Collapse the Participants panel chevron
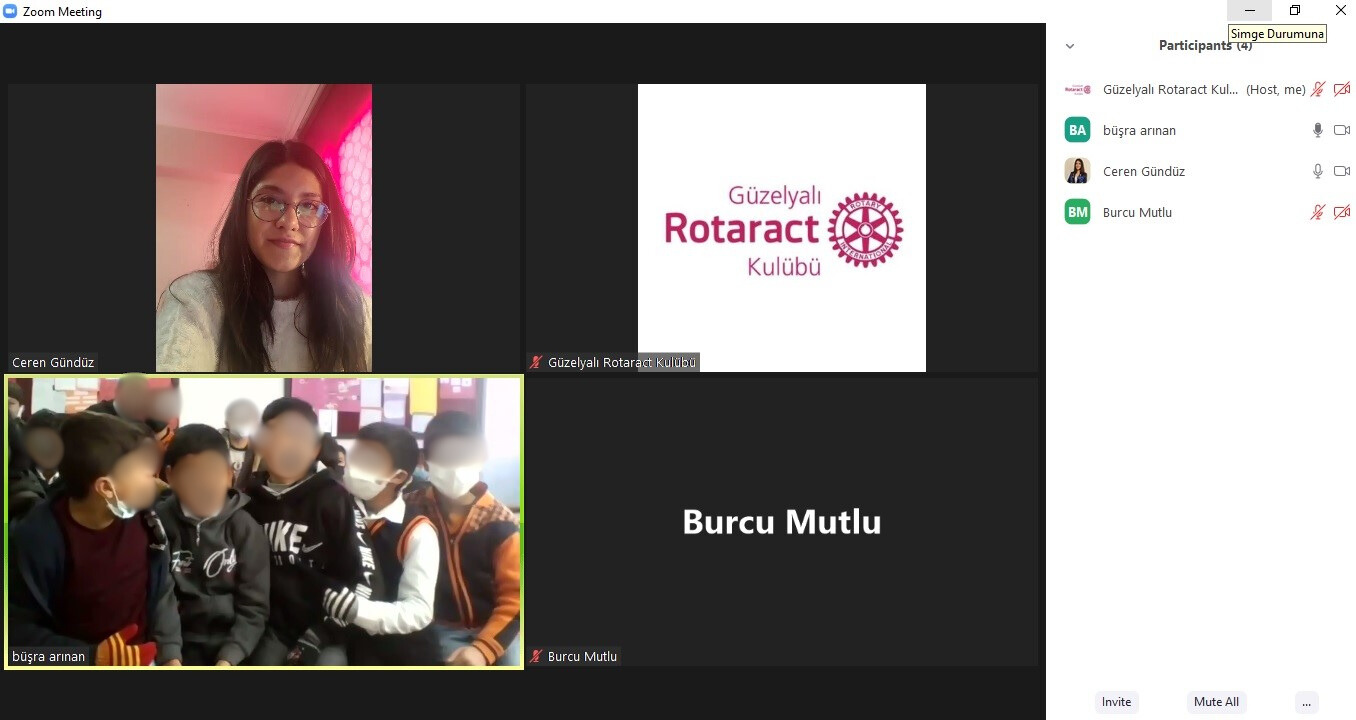Viewport: 1356px width, 720px height. [1070, 46]
